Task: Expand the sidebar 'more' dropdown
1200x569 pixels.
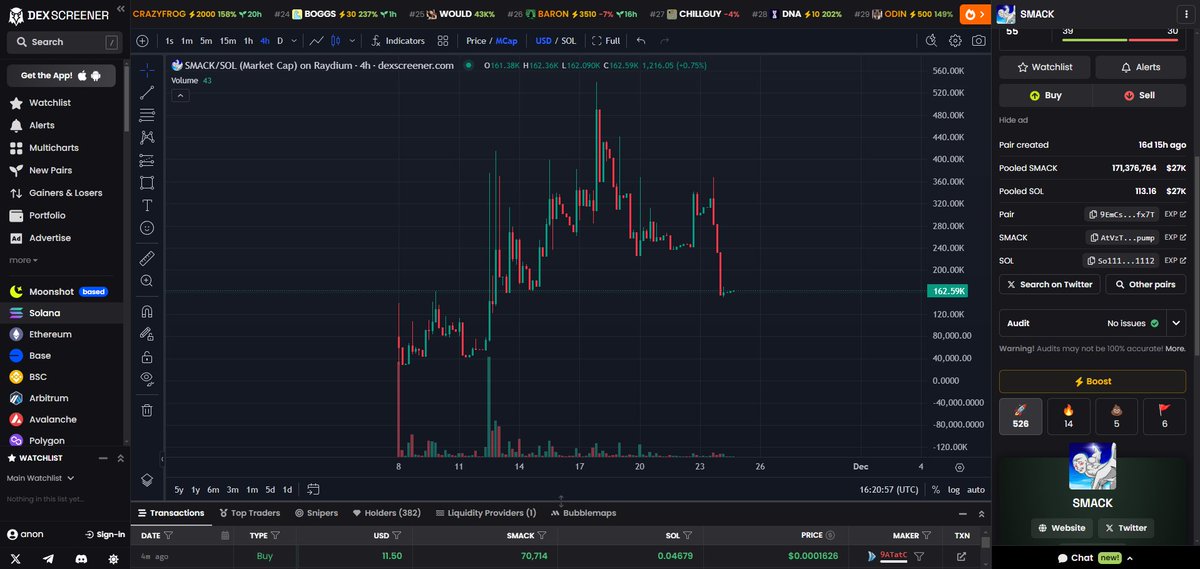Action: tap(24, 260)
